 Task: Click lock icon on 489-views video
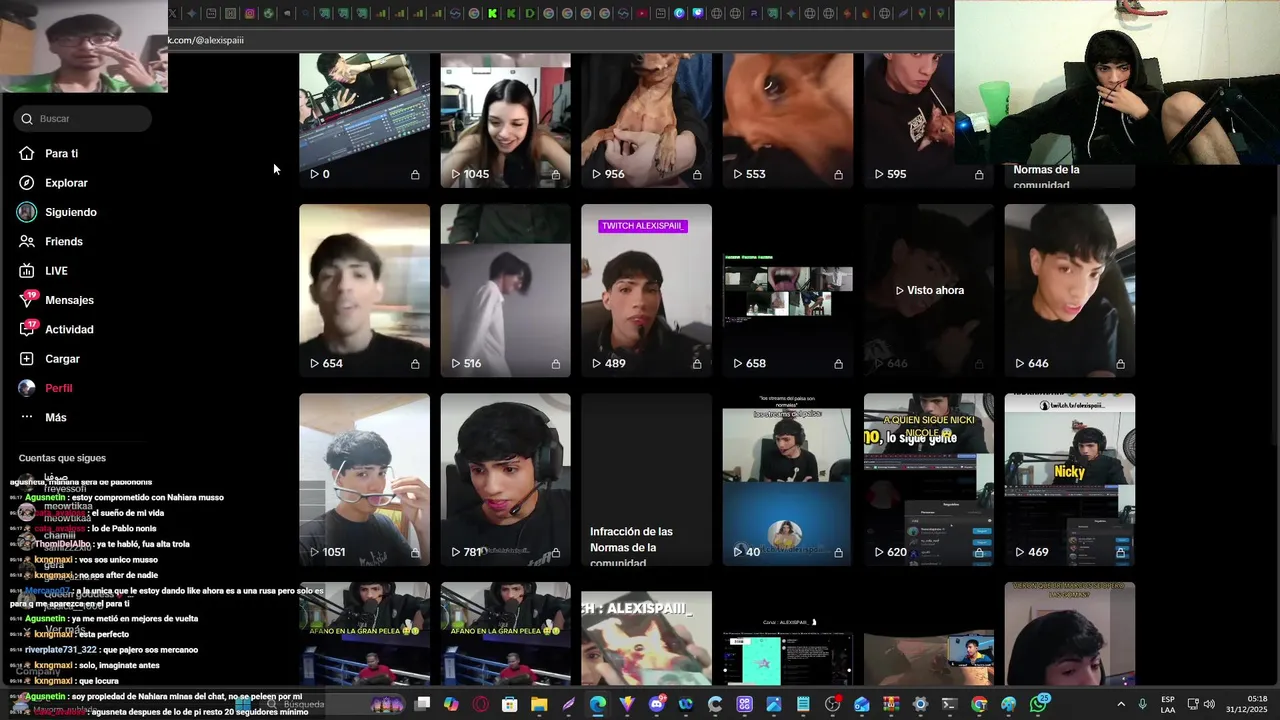click(x=697, y=364)
